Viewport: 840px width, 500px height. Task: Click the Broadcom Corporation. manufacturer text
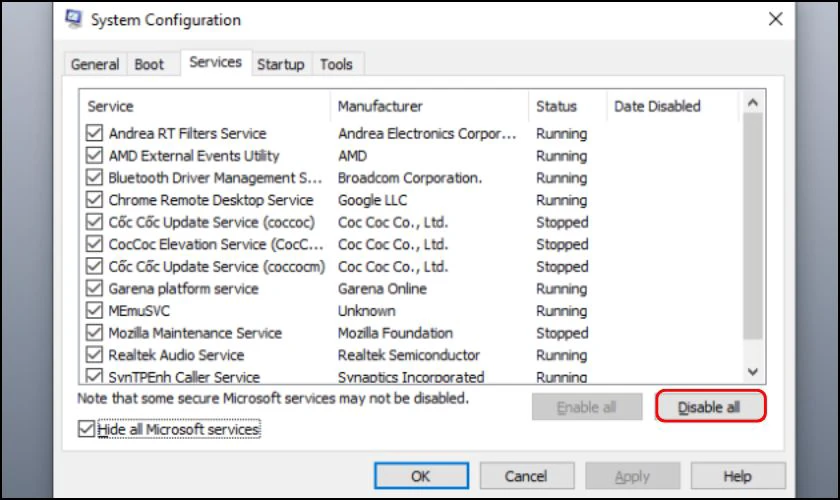point(410,178)
